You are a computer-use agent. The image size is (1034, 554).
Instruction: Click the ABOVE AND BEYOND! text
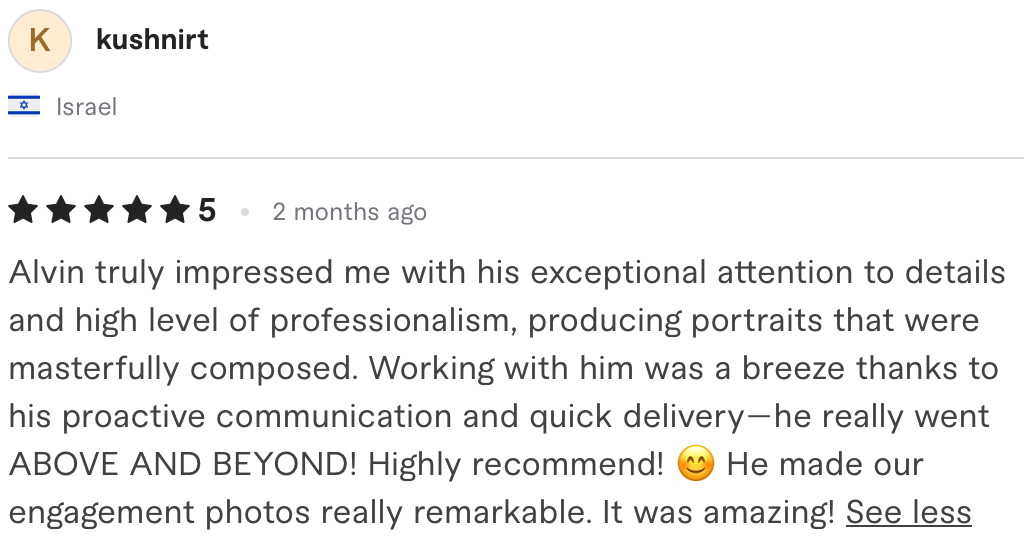tap(183, 464)
